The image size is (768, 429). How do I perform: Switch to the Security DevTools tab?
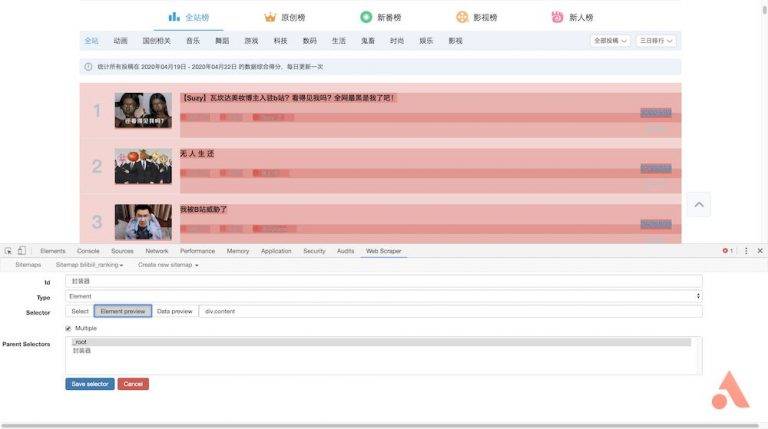pos(314,251)
